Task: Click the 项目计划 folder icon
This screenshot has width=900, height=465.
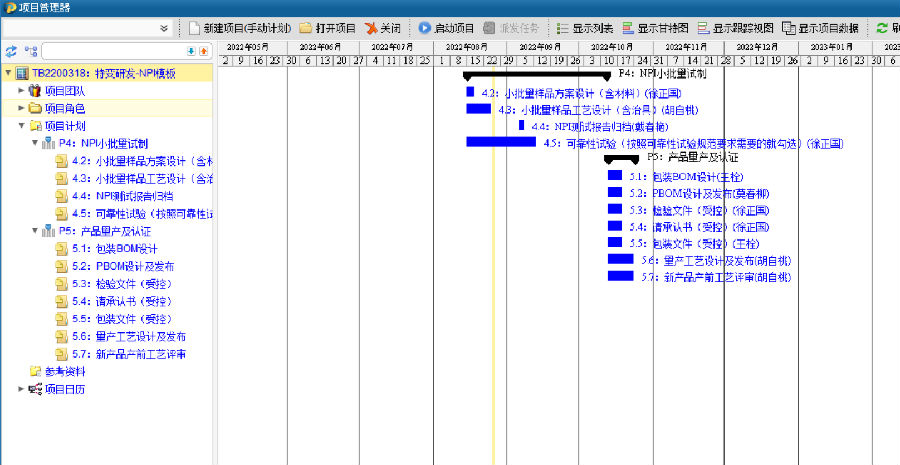Action: click(35, 126)
